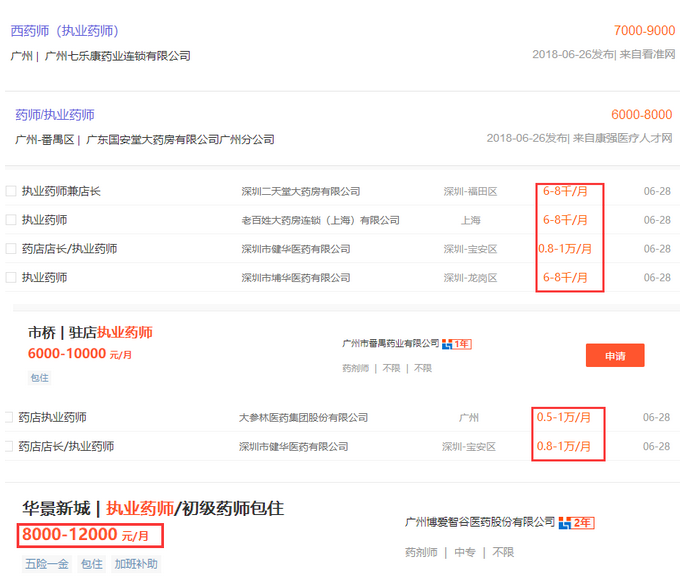Click 广东国安堂大药房有限公司广州分公司 company name
The height and width of the screenshot is (584, 680).
pyautogui.click(x=180, y=140)
